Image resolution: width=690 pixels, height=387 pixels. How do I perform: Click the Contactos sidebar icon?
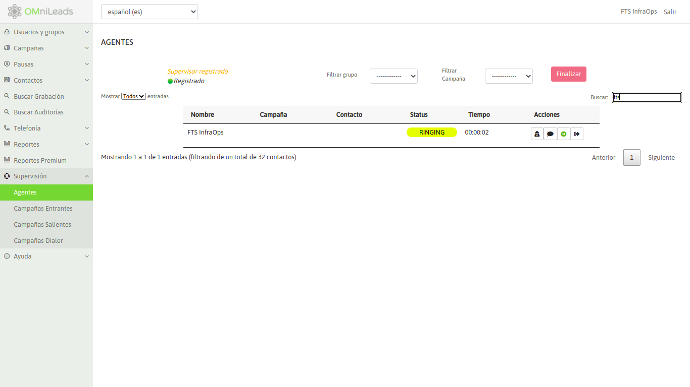[7, 80]
